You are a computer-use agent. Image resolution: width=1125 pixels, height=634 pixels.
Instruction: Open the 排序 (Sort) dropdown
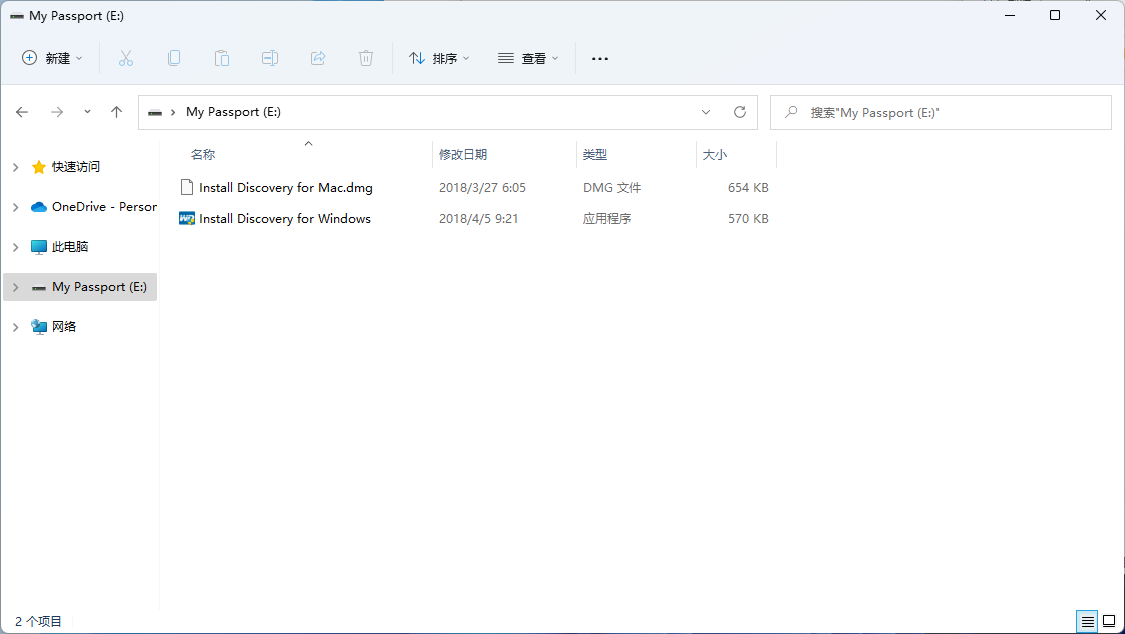pos(439,58)
